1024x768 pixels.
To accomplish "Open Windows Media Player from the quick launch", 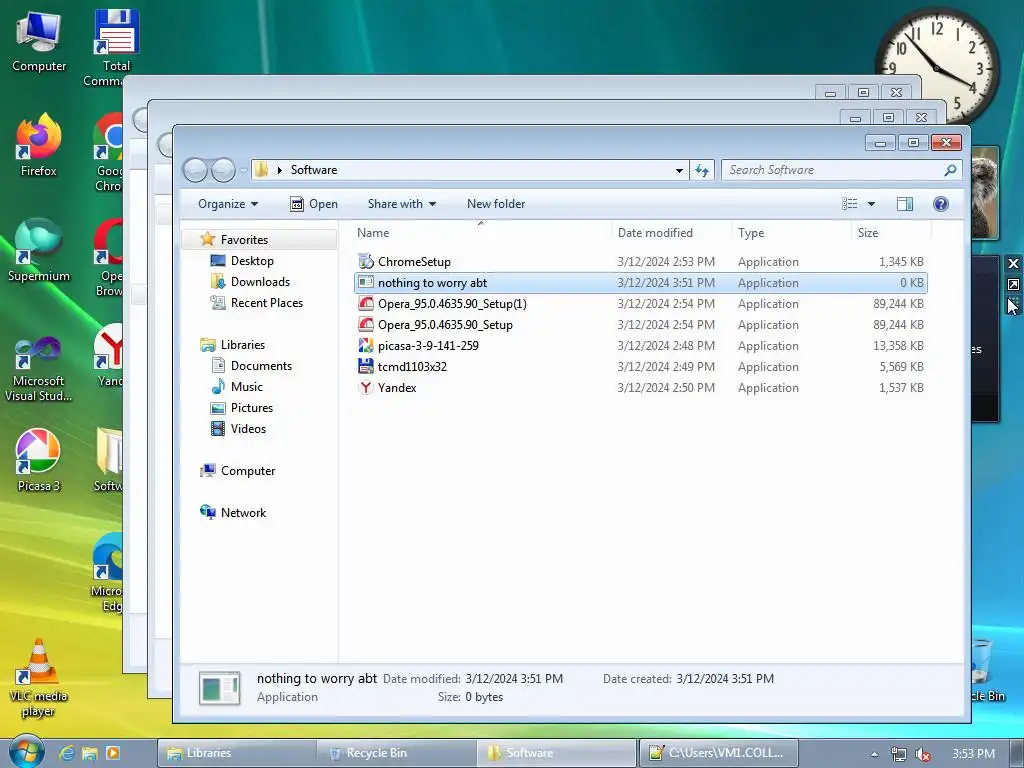I will [112, 753].
